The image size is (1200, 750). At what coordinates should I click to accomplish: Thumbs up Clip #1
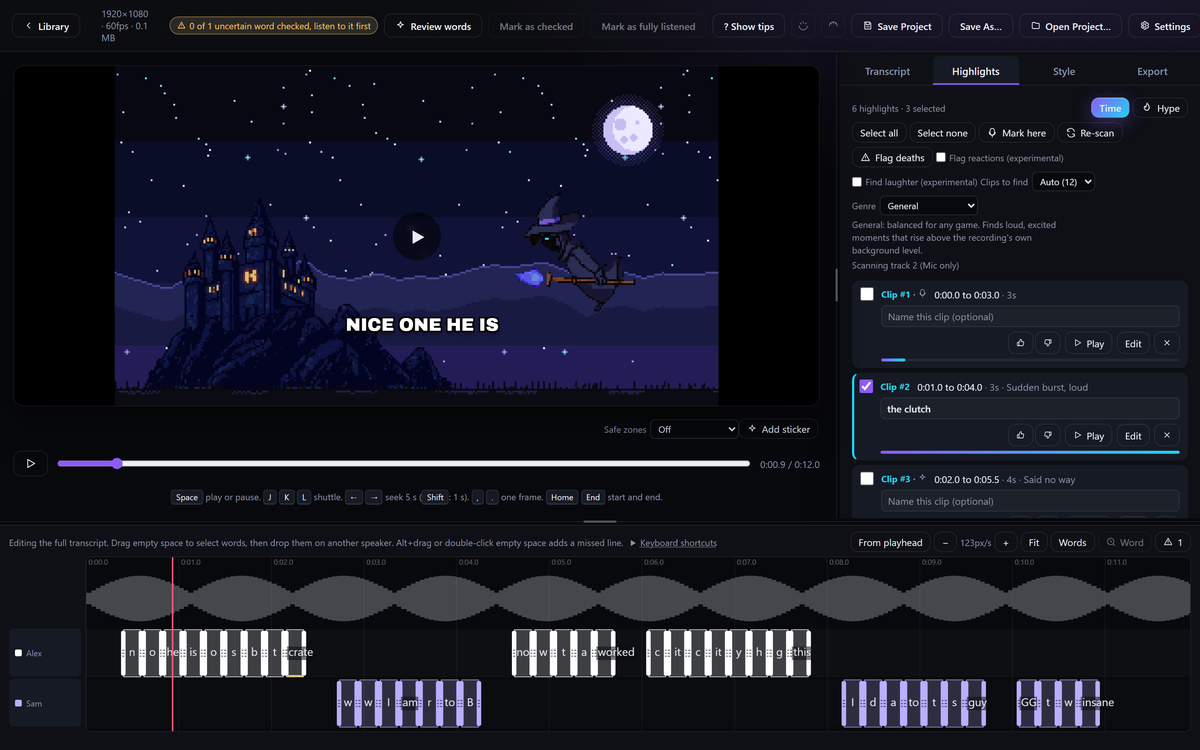(x=1020, y=343)
